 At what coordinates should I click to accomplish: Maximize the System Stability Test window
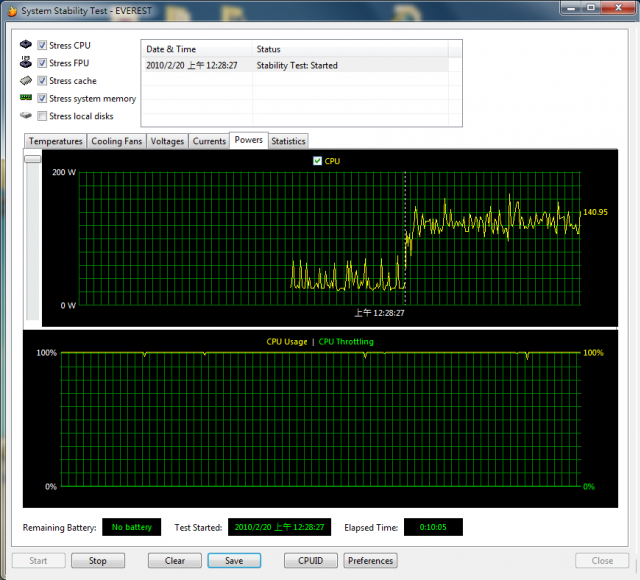(x=590, y=8)
